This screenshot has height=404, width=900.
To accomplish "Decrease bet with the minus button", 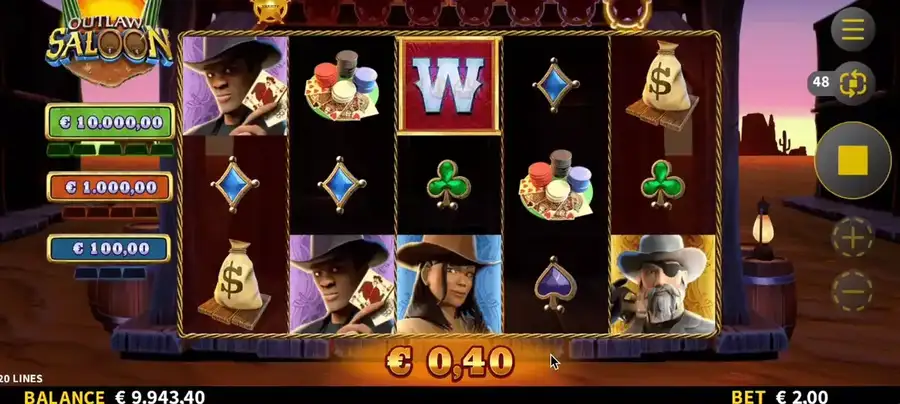I will click(x=852, y=291).
